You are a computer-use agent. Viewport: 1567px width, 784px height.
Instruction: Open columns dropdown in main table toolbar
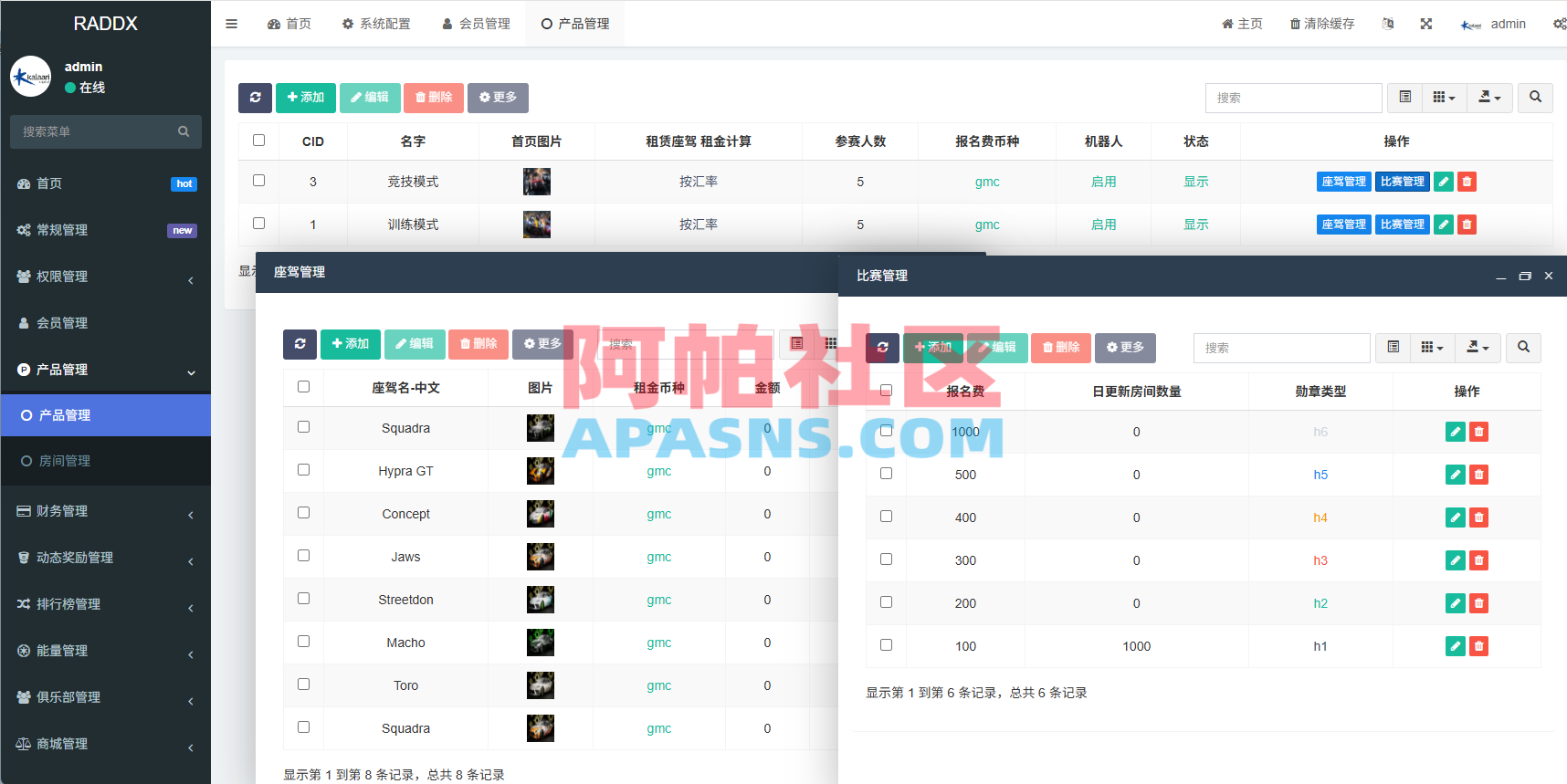pyautogui.click(x=1444, y=98)
